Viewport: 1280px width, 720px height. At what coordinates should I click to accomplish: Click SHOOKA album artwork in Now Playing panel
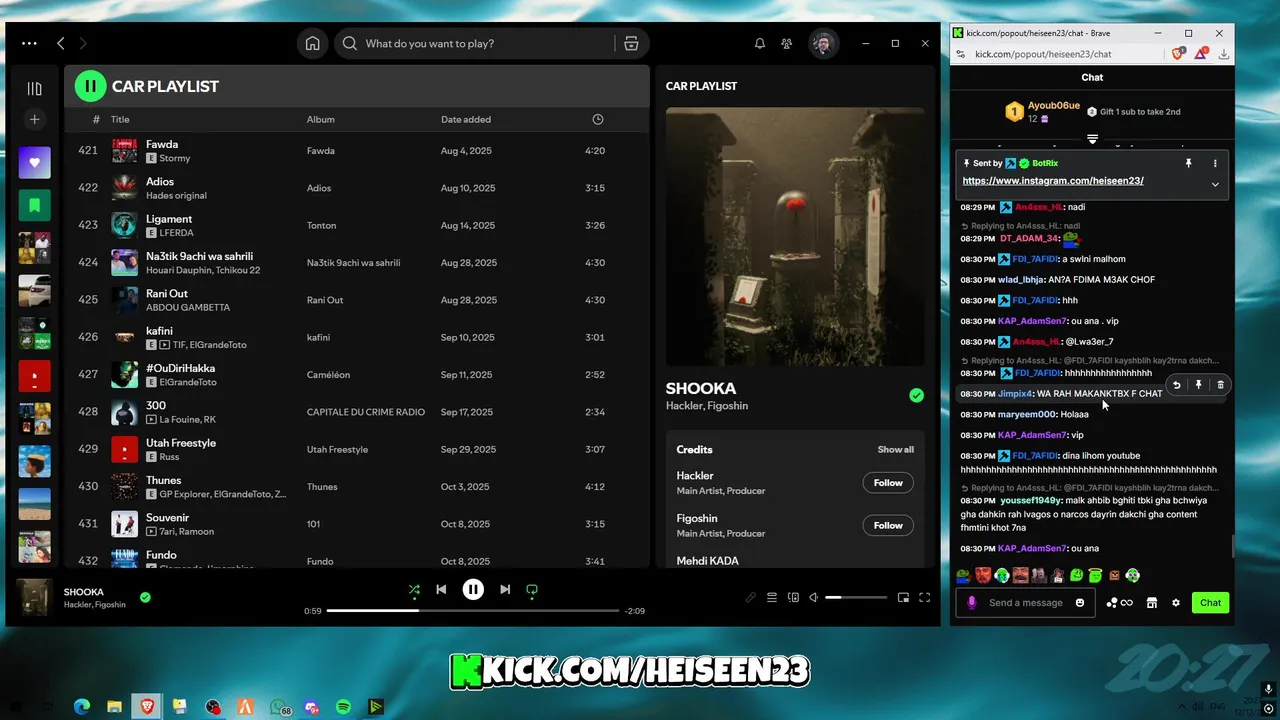point(795,236)
